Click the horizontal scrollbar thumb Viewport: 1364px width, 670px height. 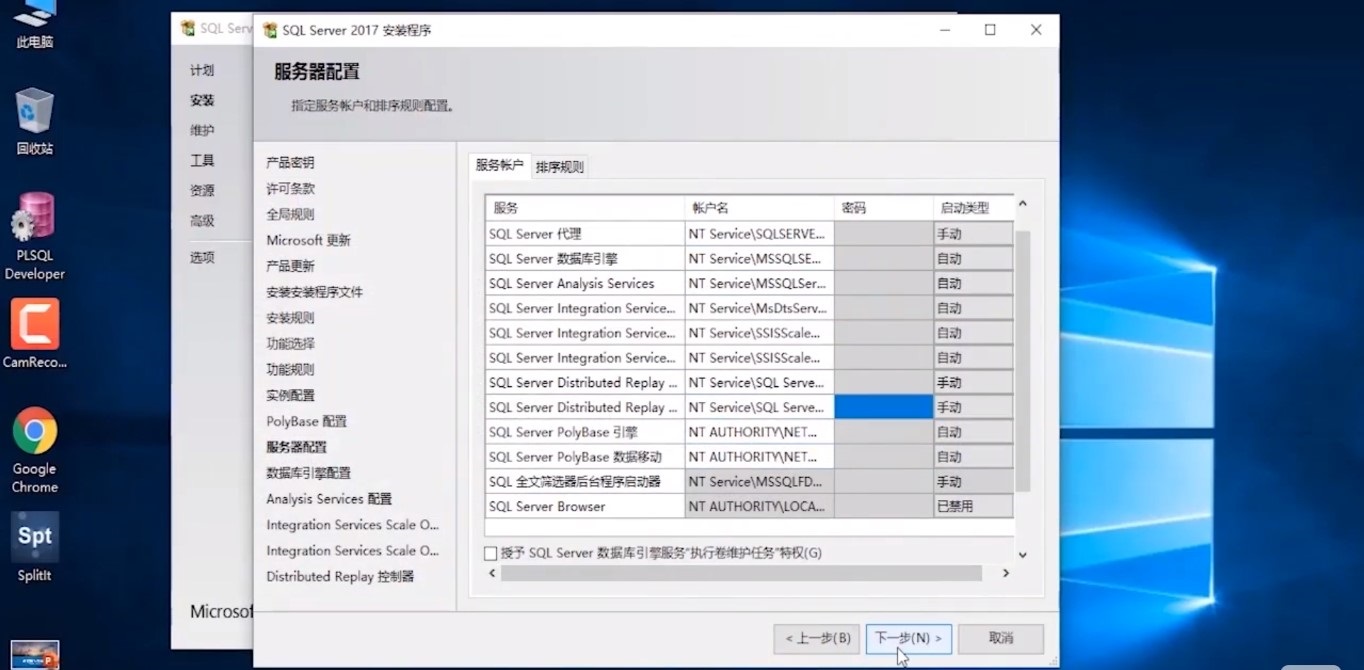coord(741,573)
